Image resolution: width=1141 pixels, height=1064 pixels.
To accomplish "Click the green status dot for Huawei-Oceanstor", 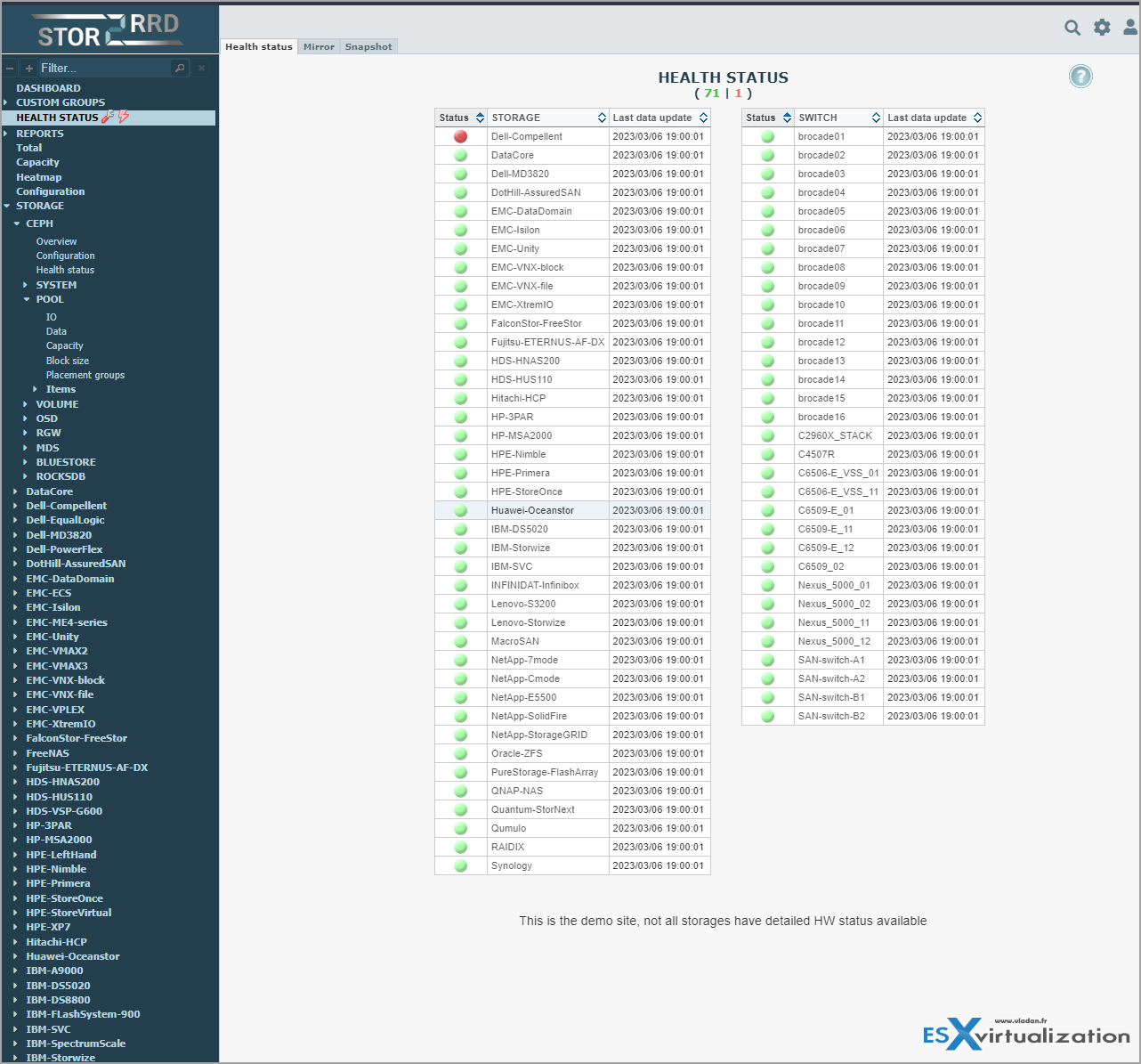I will (x=460, y=510).
